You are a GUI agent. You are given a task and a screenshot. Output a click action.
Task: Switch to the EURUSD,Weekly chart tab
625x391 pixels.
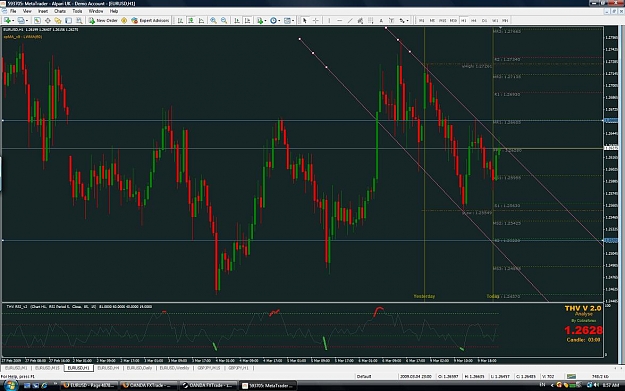coord(174,368)
